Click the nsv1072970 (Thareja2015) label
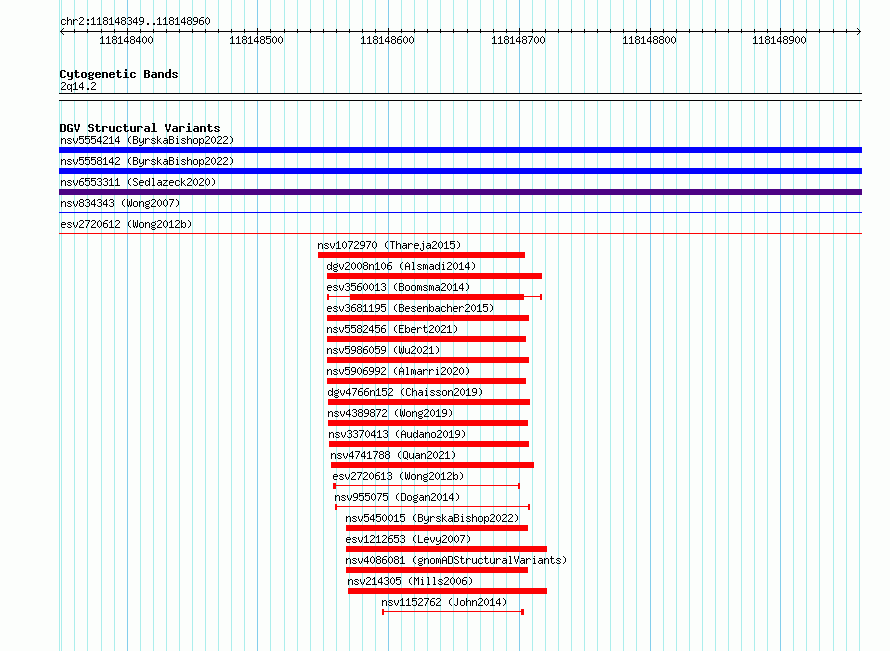Image resolution: width=890 pixels, height=651 pixels. pos(389,245)
